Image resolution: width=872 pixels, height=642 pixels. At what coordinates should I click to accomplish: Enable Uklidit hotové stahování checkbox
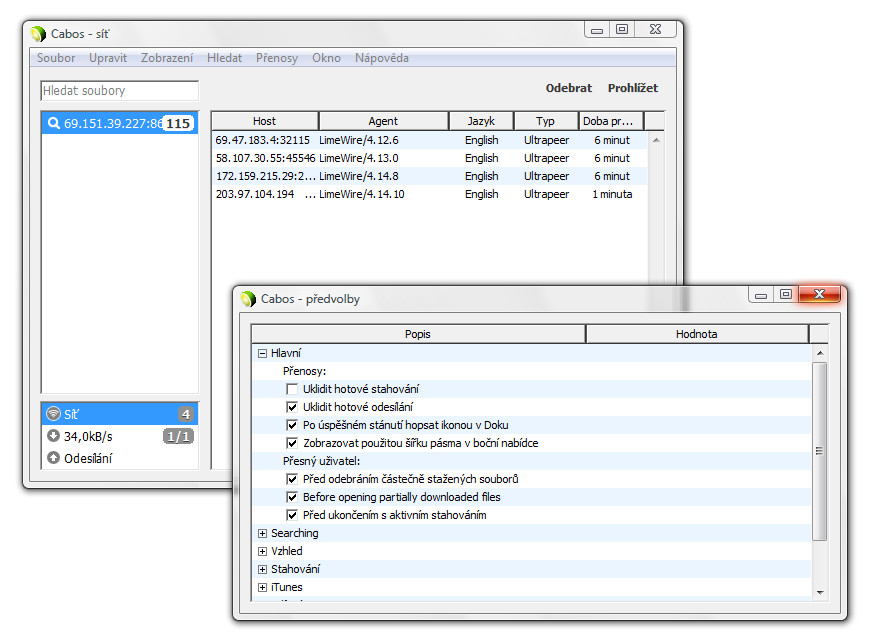click(x=292, y=389)
